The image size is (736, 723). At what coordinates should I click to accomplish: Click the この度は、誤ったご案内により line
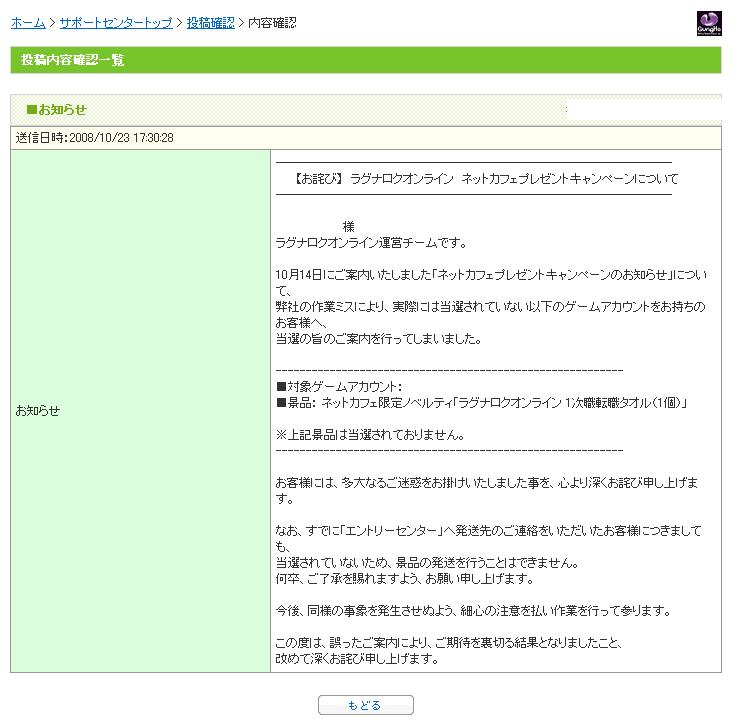pyautogui.click(x=449, y=642)
